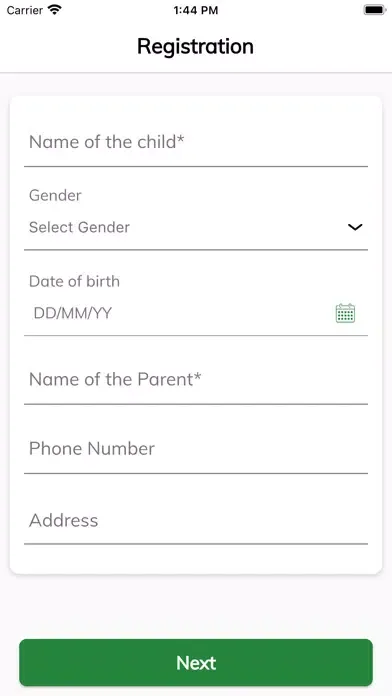
Task: Tap the 1:44 PM clock
Action: click(x=196, y=10)
